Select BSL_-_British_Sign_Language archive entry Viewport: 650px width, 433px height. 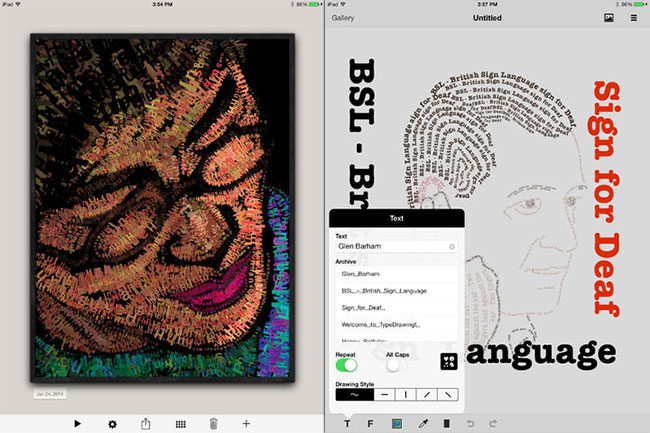[397, 291]
